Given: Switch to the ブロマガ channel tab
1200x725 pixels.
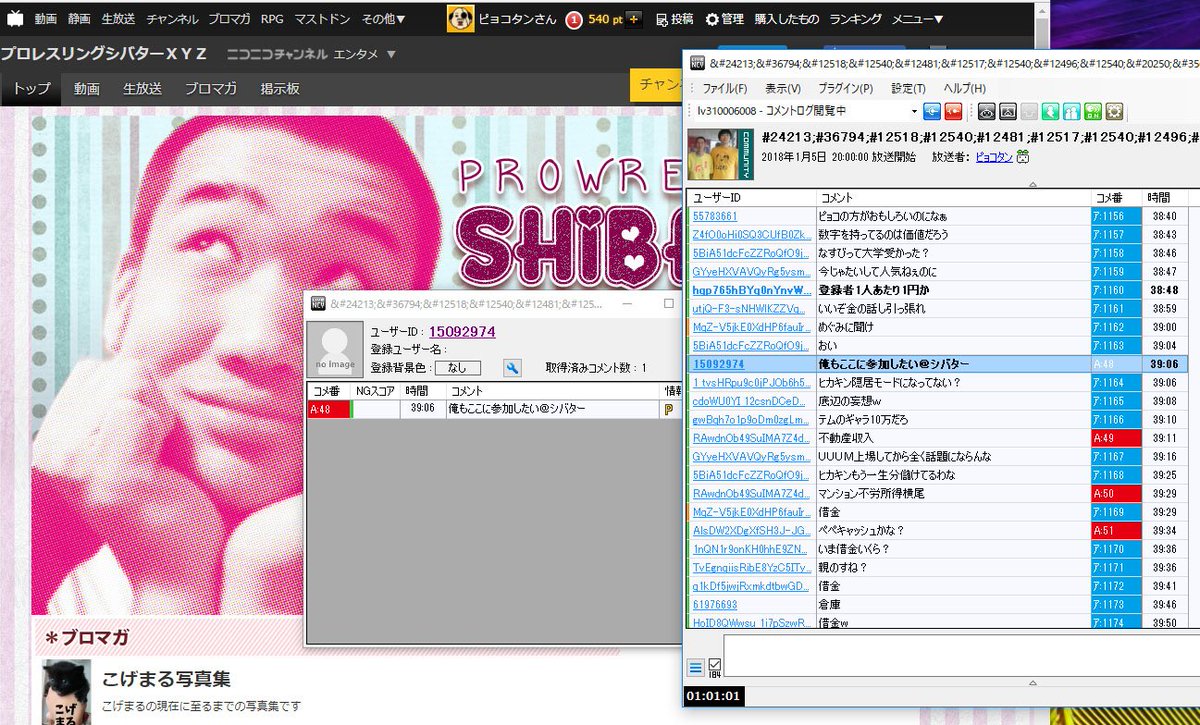Looking at the screenshot, I should 210,88.
